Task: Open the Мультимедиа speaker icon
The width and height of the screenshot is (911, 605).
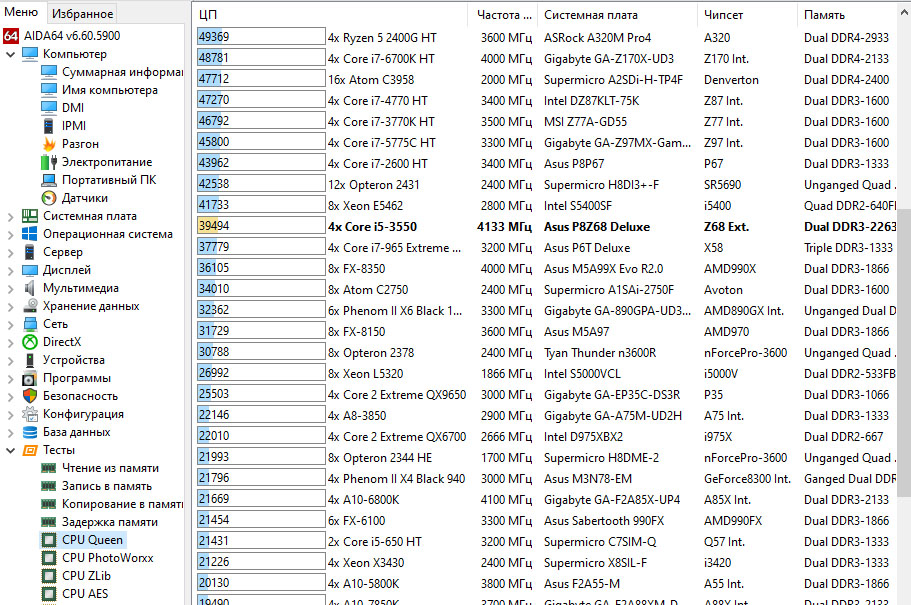Action: pos(30,288)
